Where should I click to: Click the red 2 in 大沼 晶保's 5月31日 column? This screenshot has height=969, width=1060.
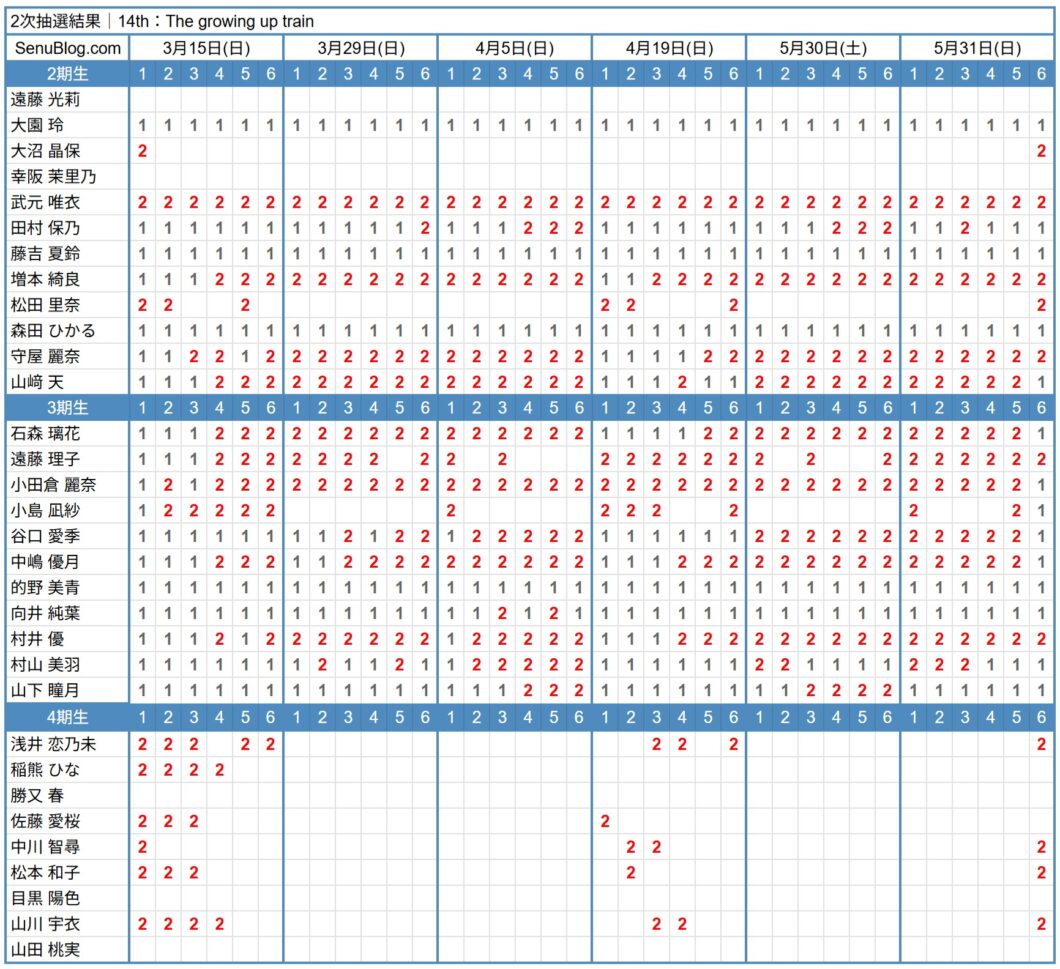click(x=1041, y=151)
